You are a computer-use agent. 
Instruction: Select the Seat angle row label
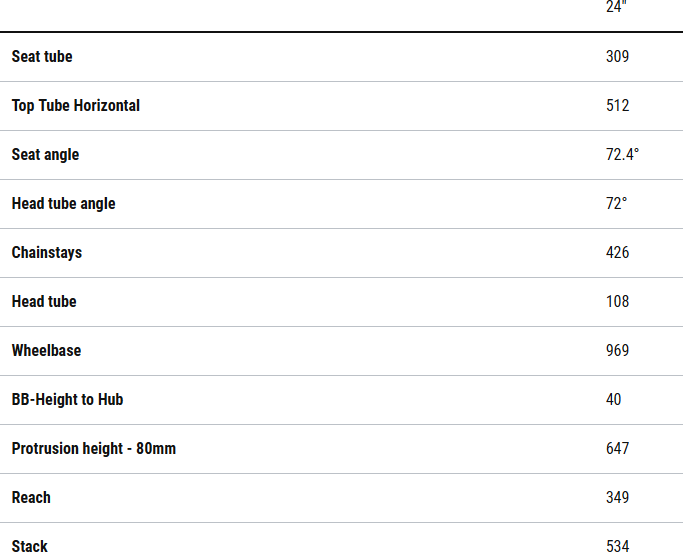coord(45,155)
